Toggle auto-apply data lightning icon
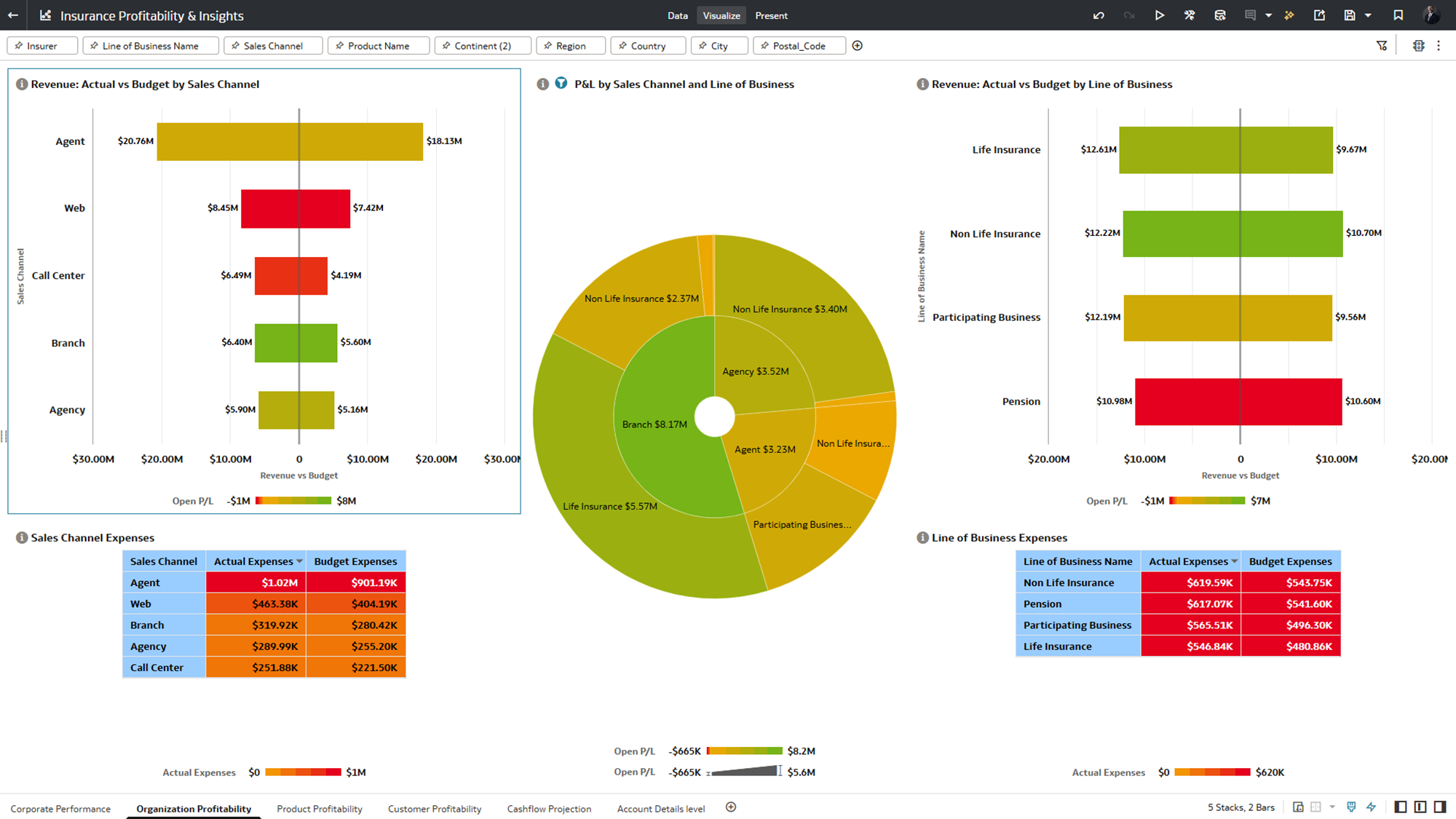 tap(1372, 807)
